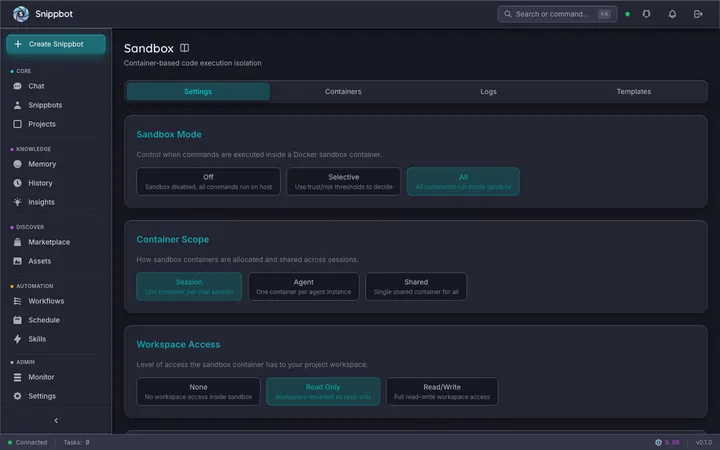The height and width of the screenshot is (450, 720).
Task: Switch to the Templates tab
Action: [x=634, y=91]
